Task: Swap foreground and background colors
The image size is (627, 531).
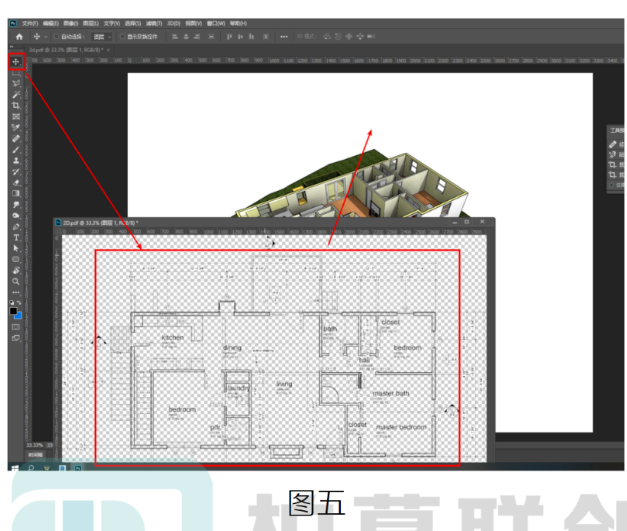Action: pos(19,303)
